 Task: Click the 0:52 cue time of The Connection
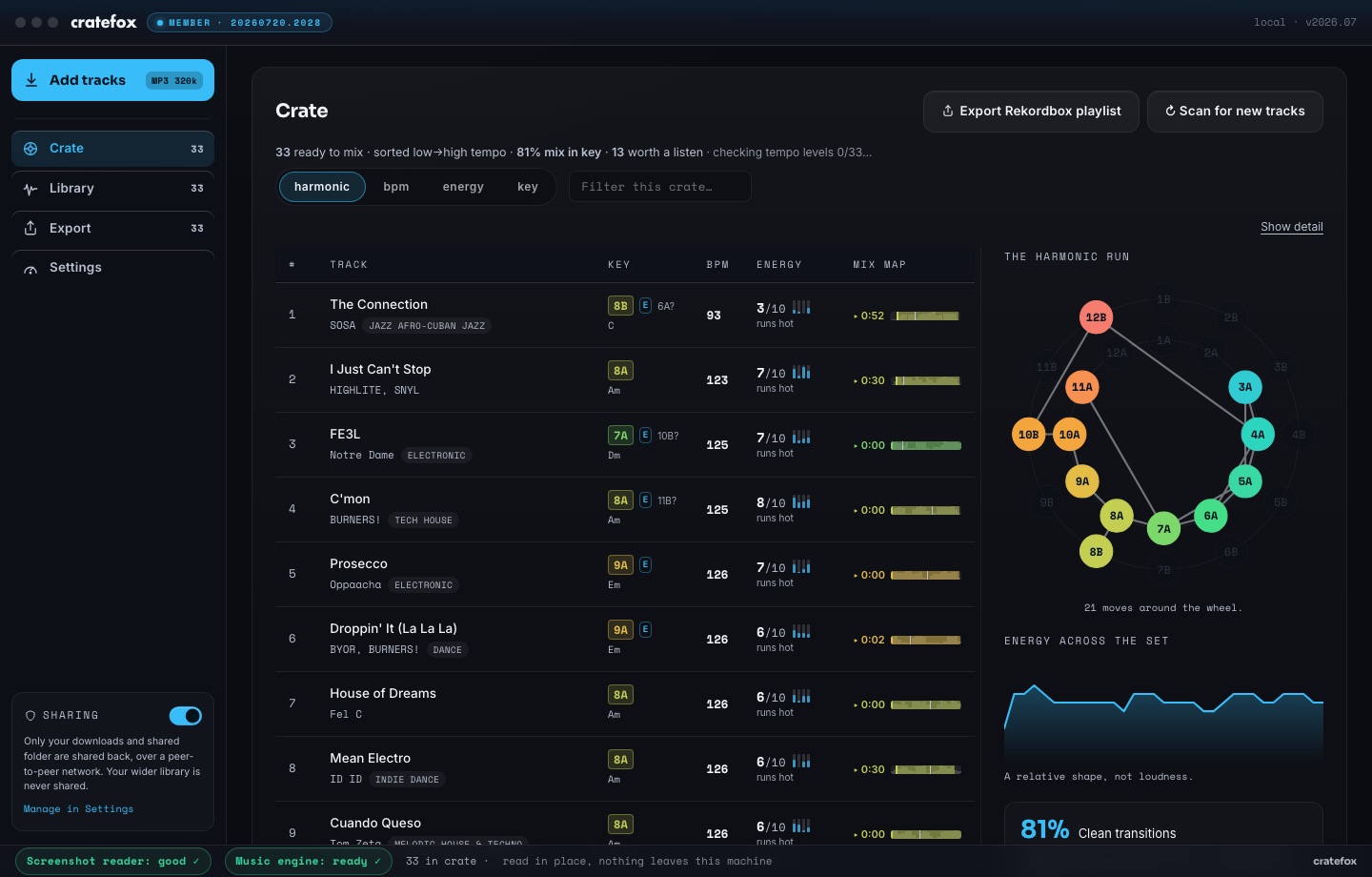coord(869,316)
